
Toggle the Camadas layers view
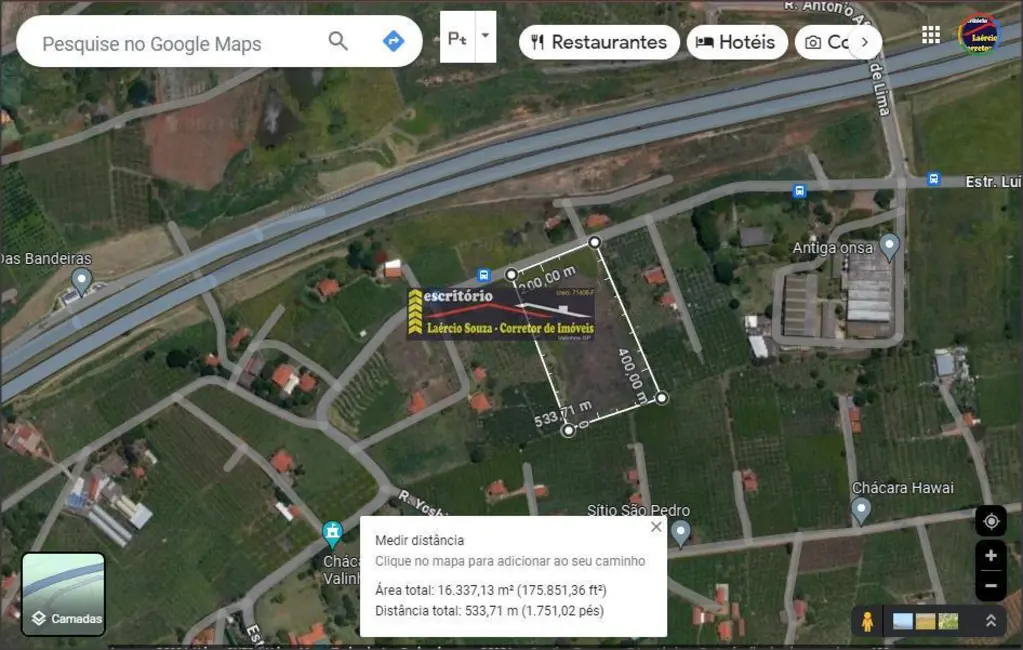click(63, 594)
